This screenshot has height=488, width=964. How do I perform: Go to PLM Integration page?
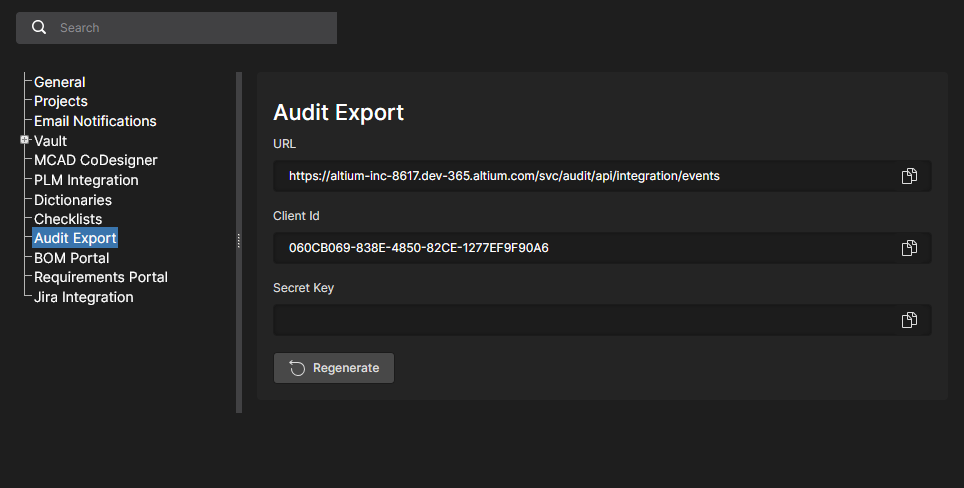coord(86,180)
